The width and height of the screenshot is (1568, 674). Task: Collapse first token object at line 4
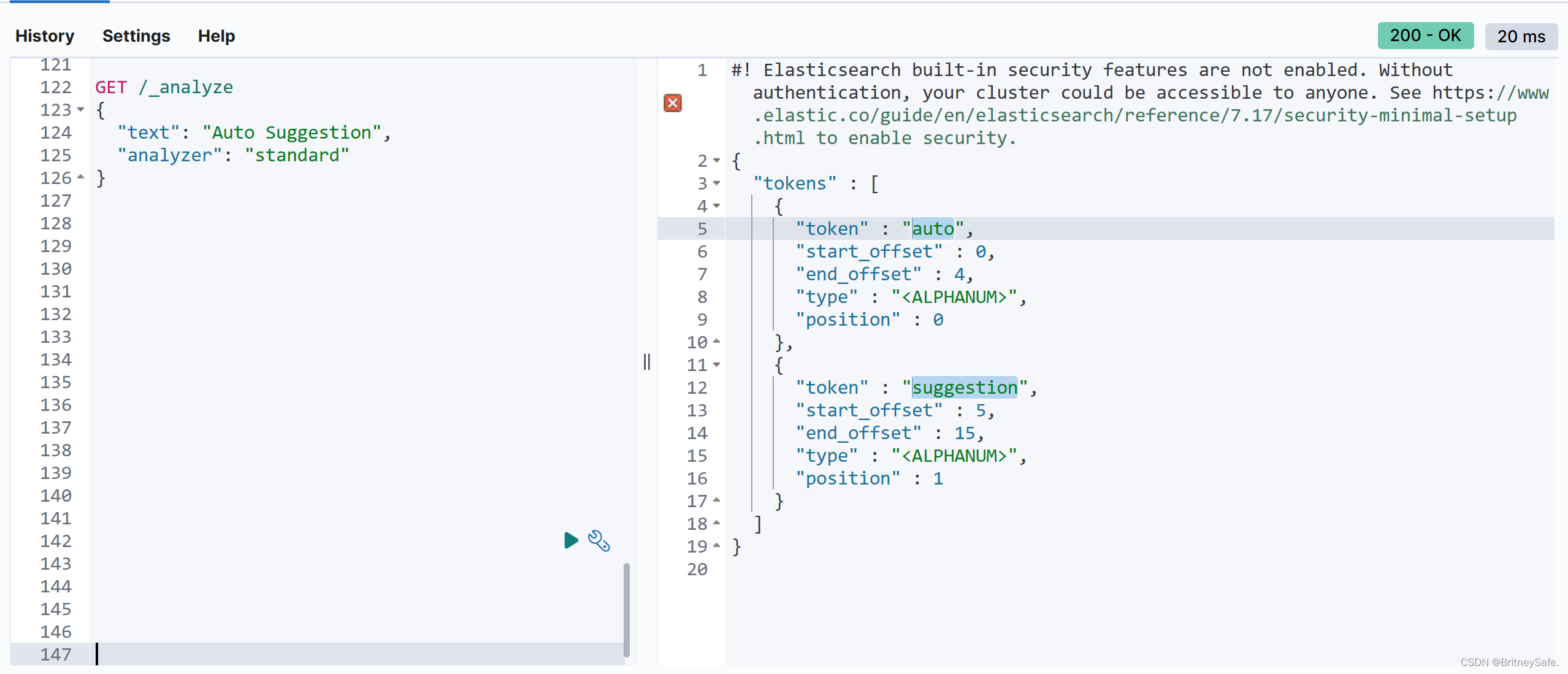tap(716, 206)
